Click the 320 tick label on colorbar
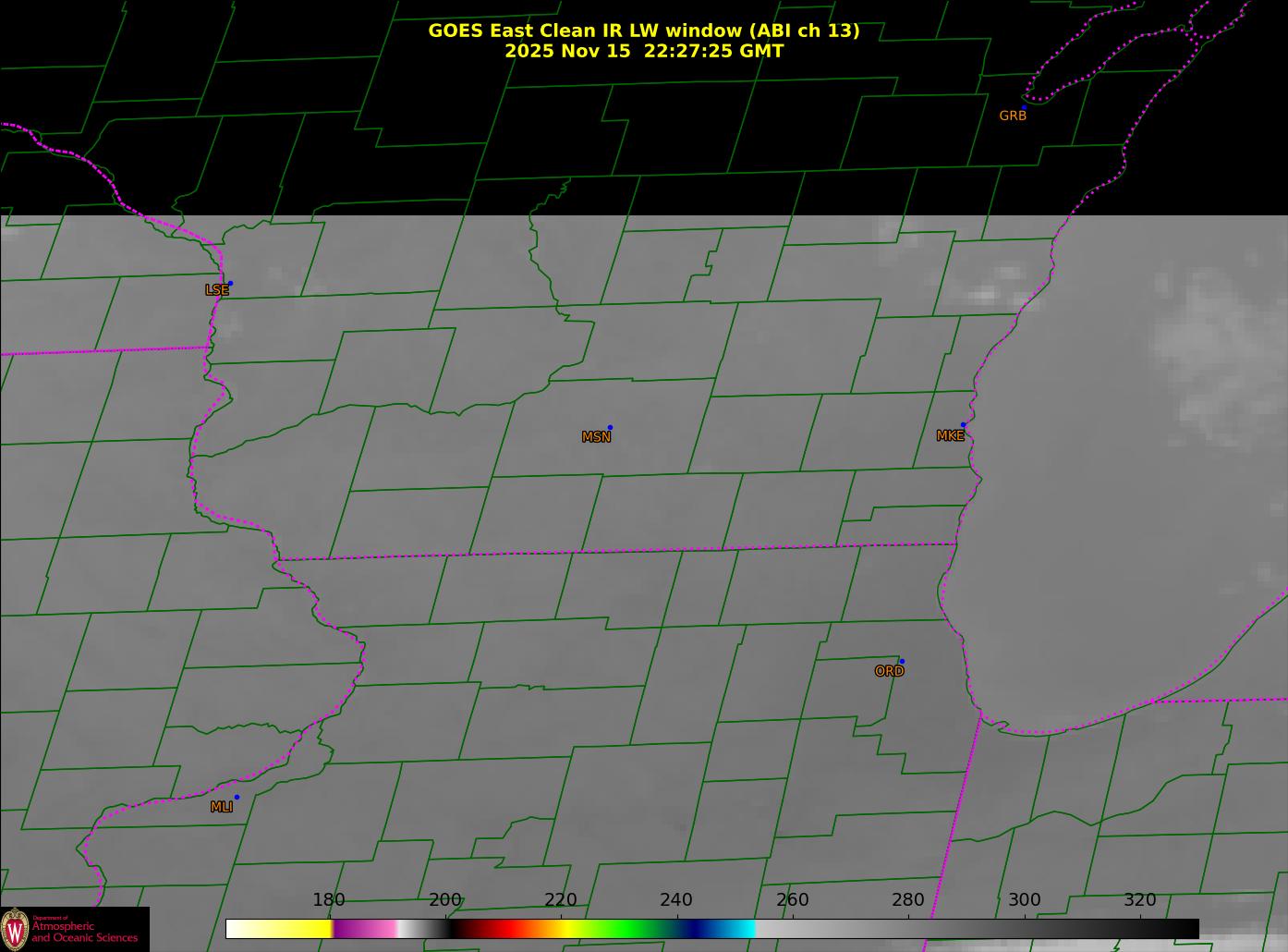 click(1139, 900)
